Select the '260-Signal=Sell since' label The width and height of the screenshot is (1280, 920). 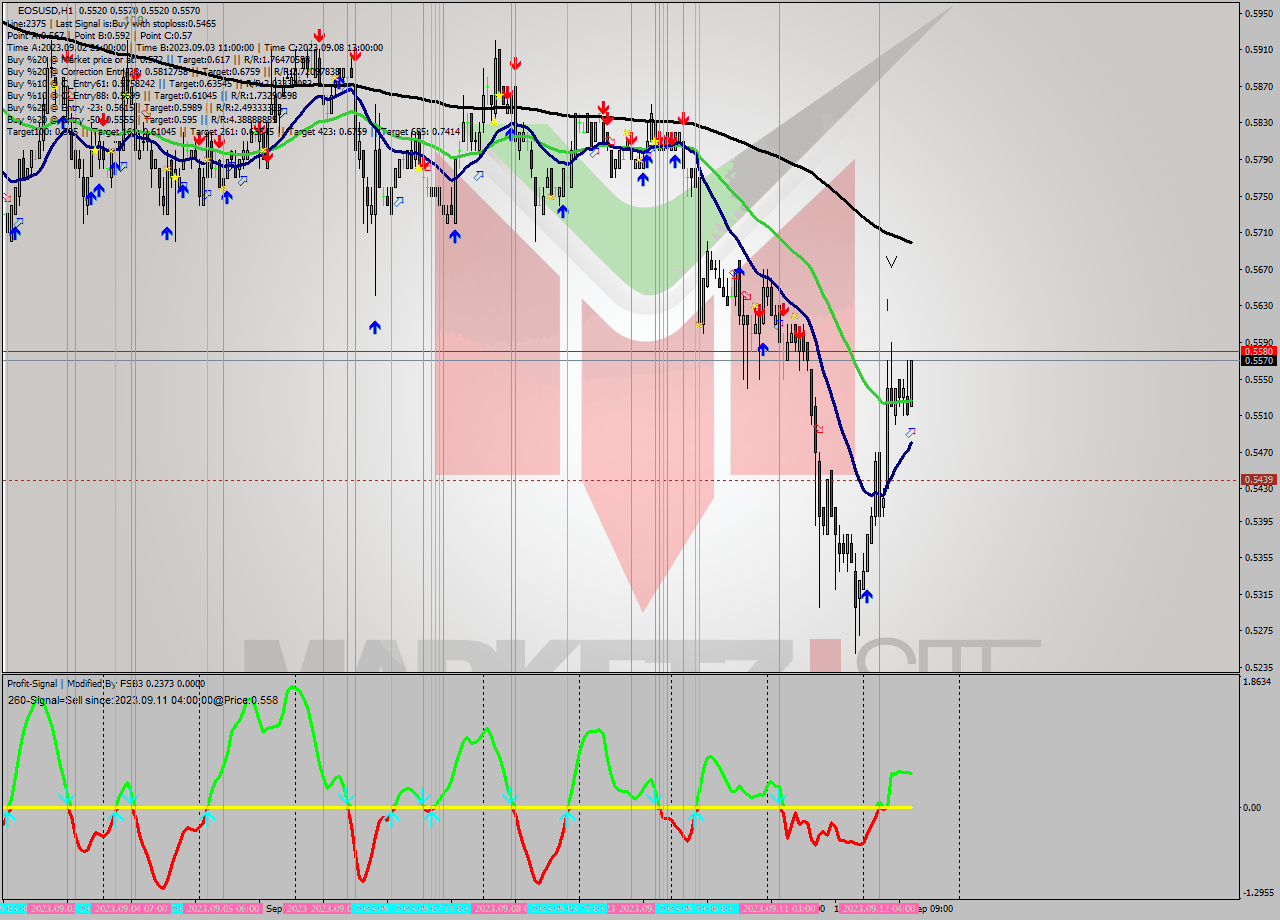[143, 700]
